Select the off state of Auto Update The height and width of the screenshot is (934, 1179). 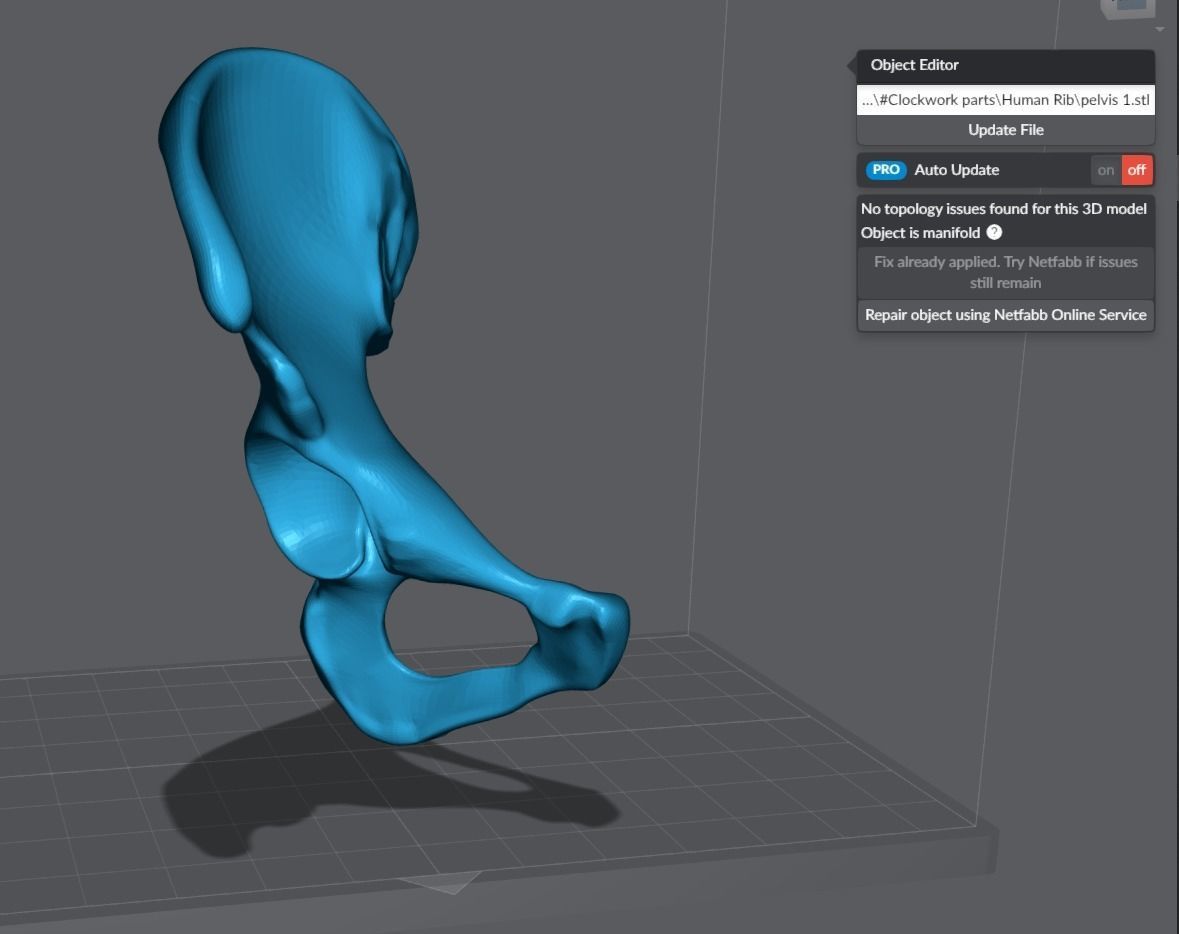pyautogui.click(x=1137, y=170)
